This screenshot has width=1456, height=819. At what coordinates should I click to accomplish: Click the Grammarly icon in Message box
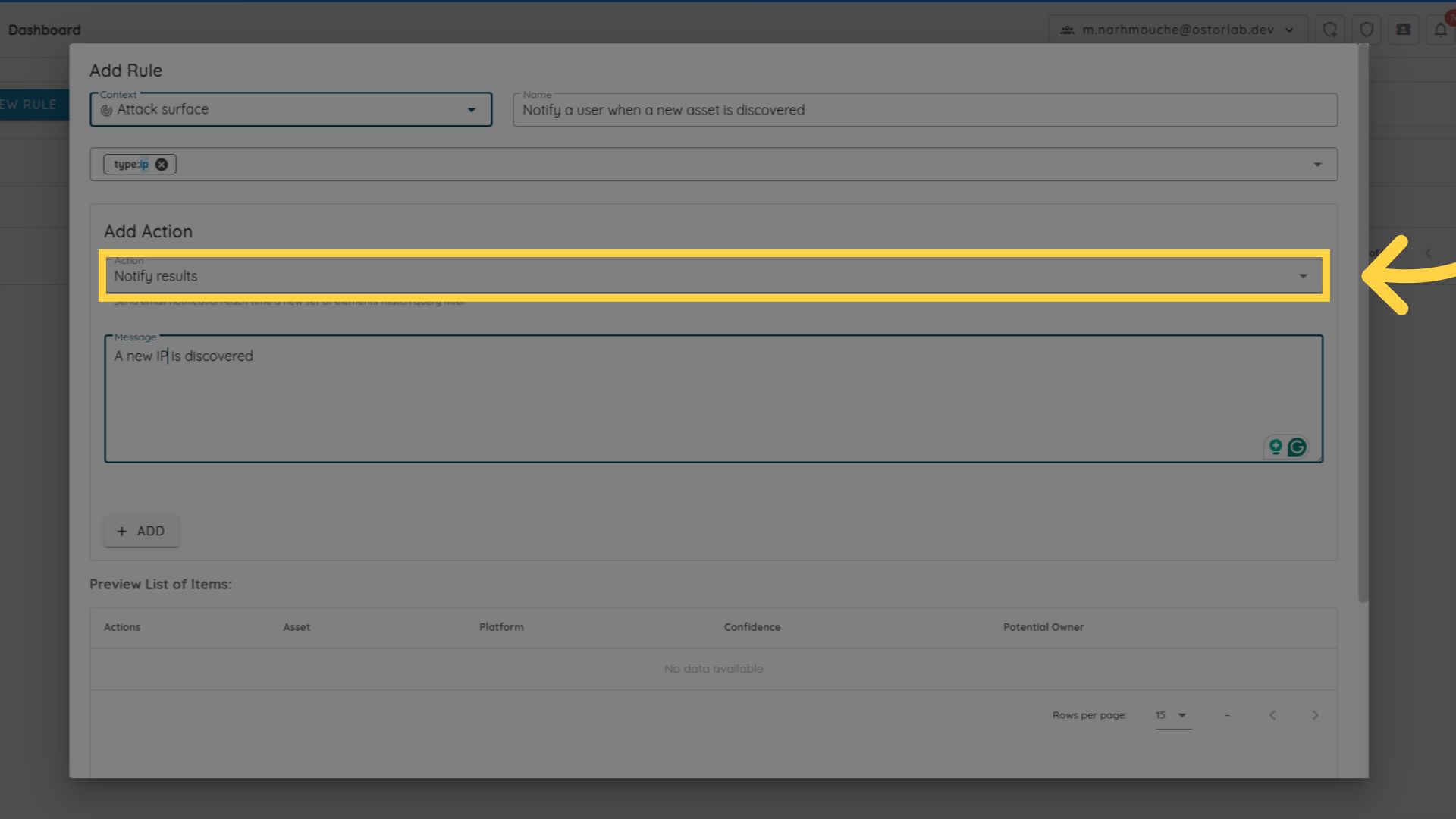point(1298,447)
